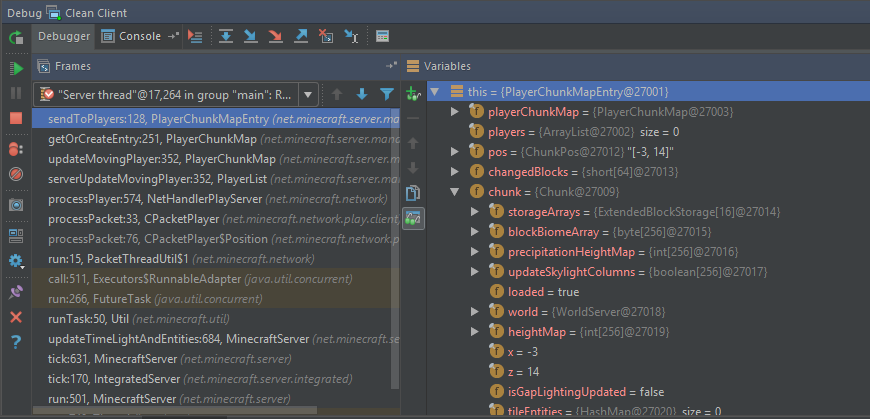The image size is (870, 419).
Task: Resume program execution
Action: click(x=16, y=68)
